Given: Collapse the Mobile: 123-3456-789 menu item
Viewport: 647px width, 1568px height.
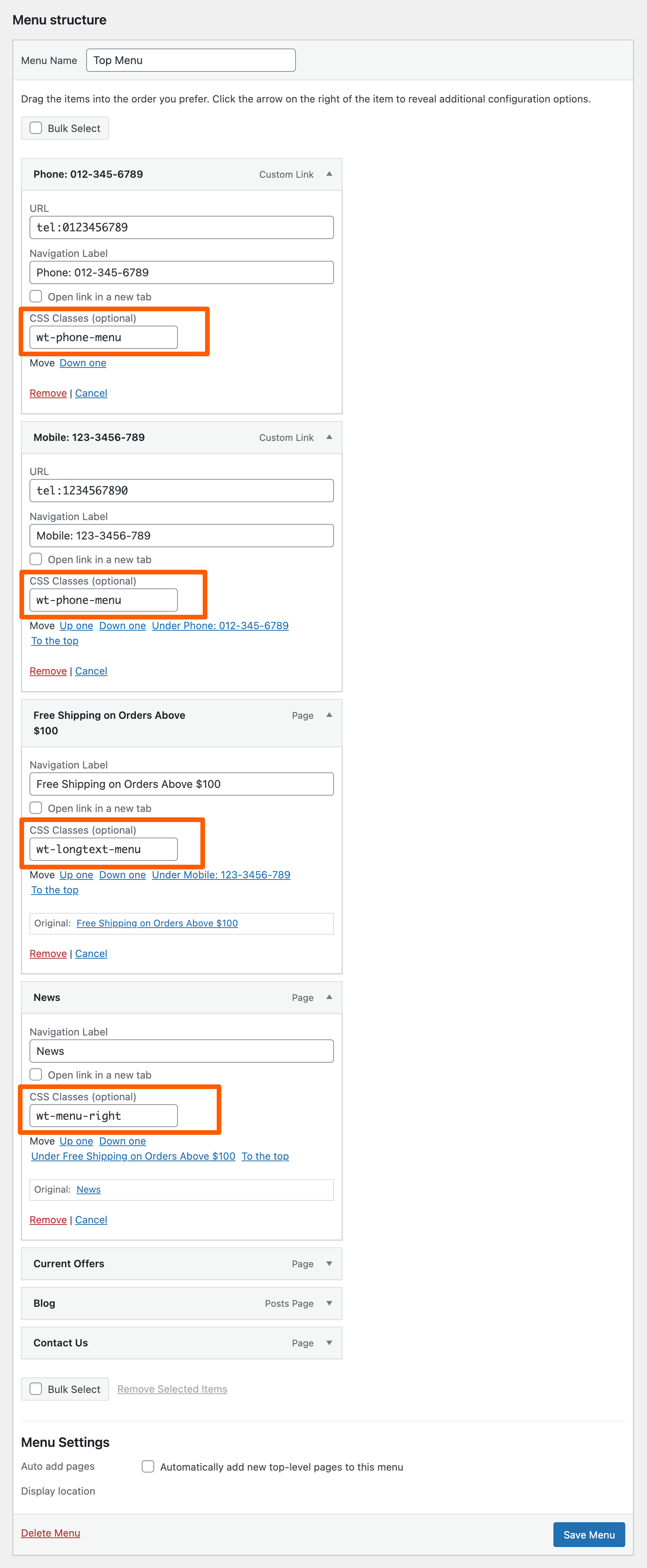Looking at the screenshot, I should [x=329, y=437].
